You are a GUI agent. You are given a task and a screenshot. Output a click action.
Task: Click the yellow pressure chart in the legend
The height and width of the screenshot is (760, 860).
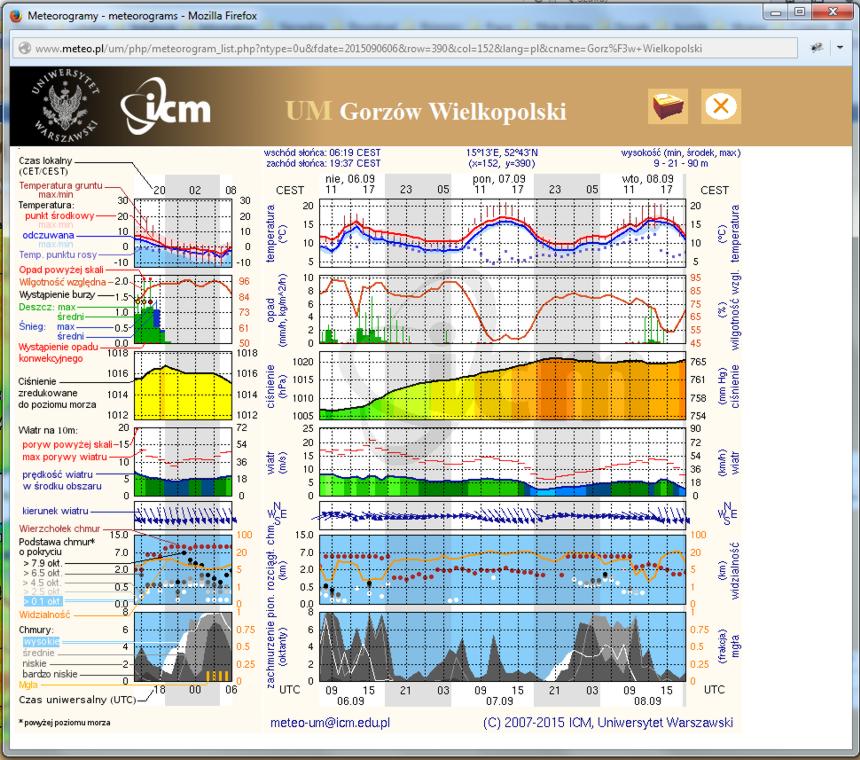point(183,385)
